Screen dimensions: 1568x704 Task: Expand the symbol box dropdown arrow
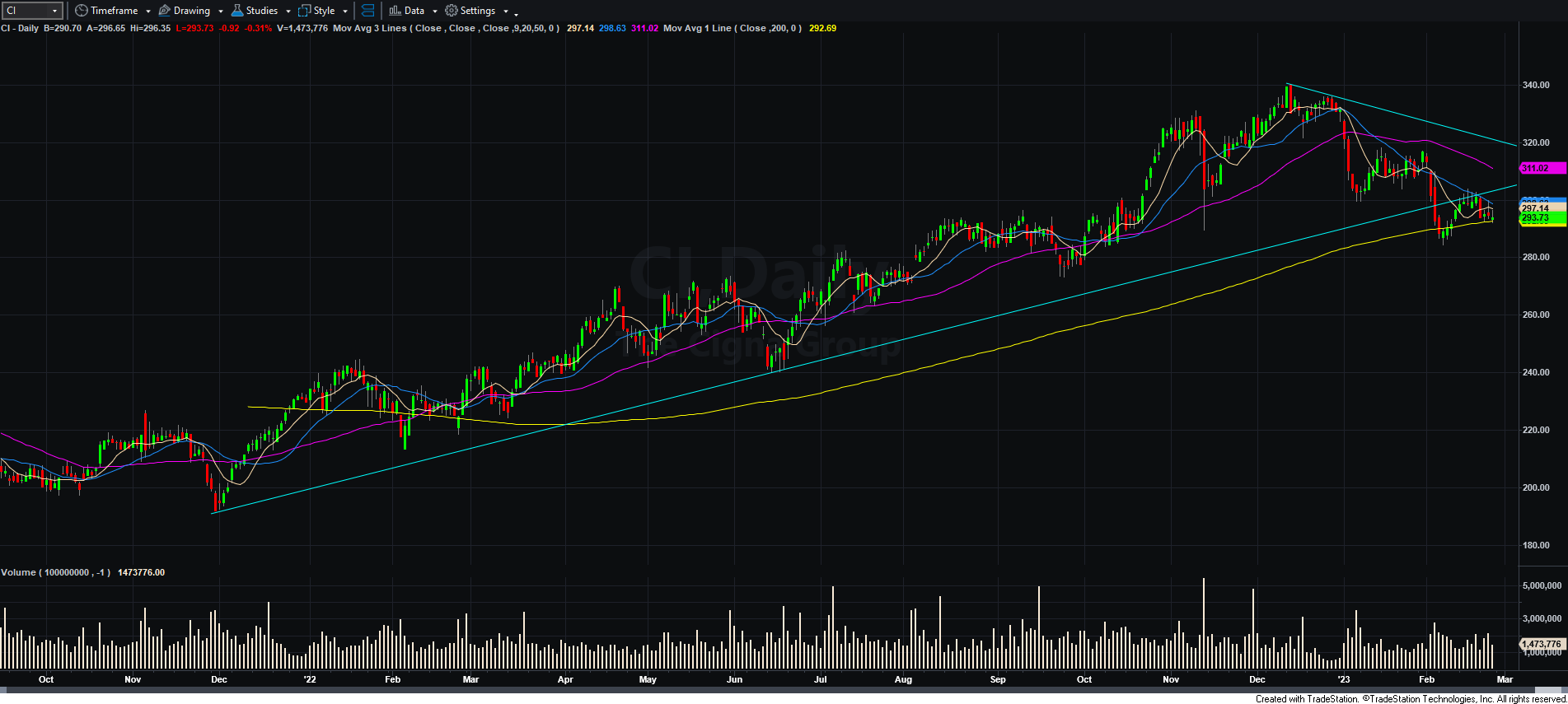(55, 11)
